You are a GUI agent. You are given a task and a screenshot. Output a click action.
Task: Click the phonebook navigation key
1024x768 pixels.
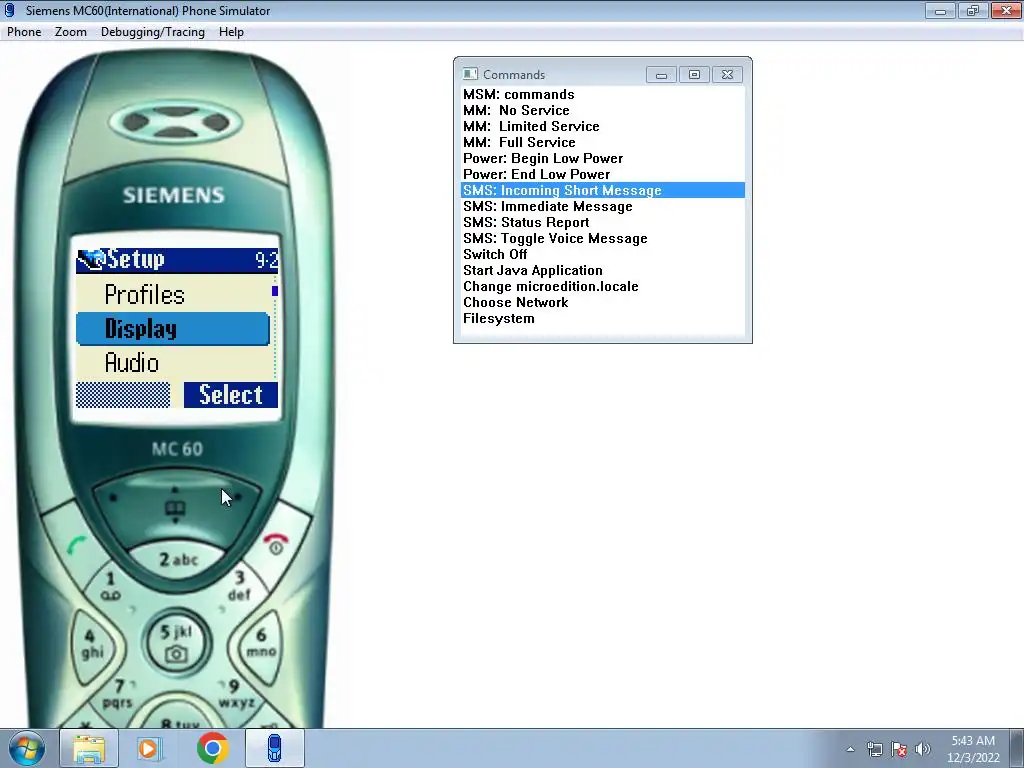pyautogui.click(x=174, y=507)
